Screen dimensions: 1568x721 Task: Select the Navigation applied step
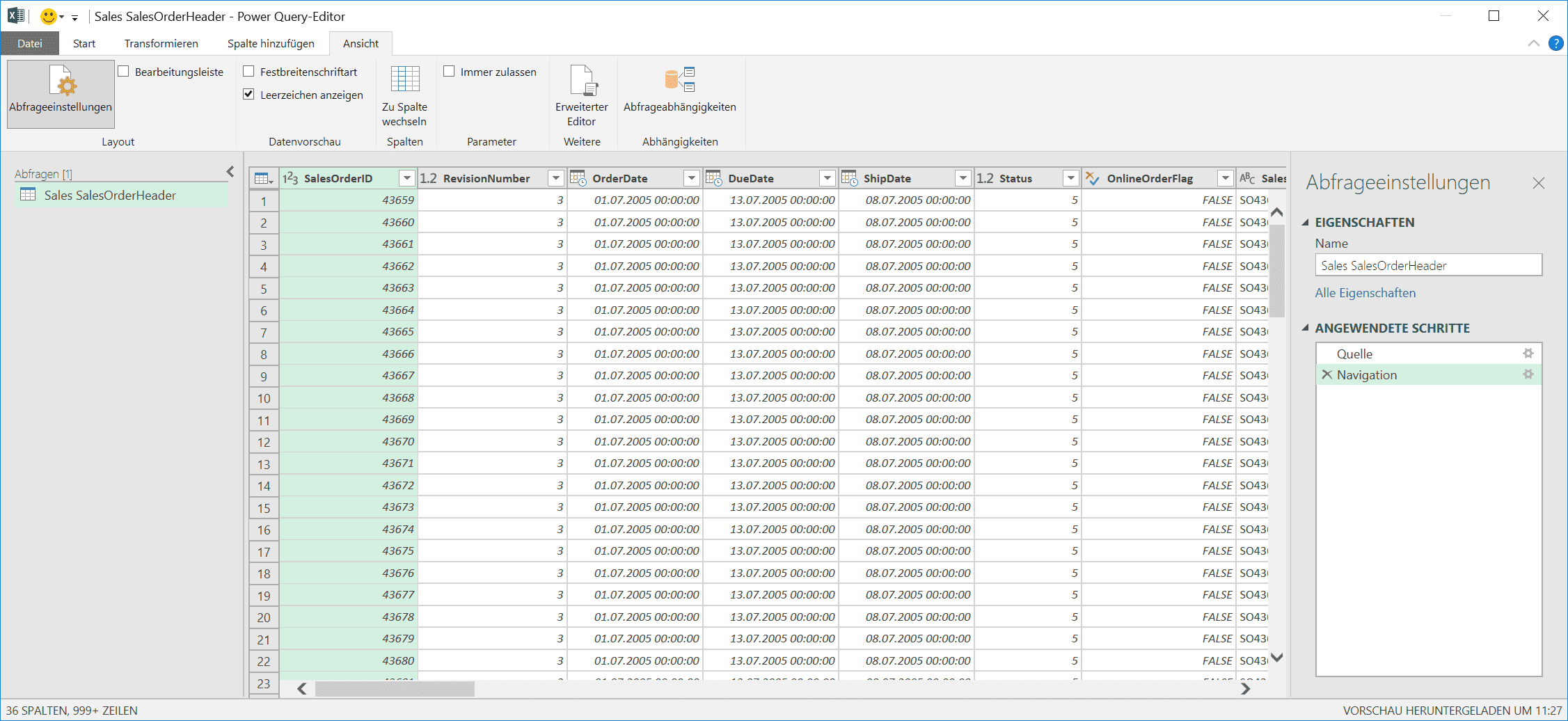coord(1429,374)
